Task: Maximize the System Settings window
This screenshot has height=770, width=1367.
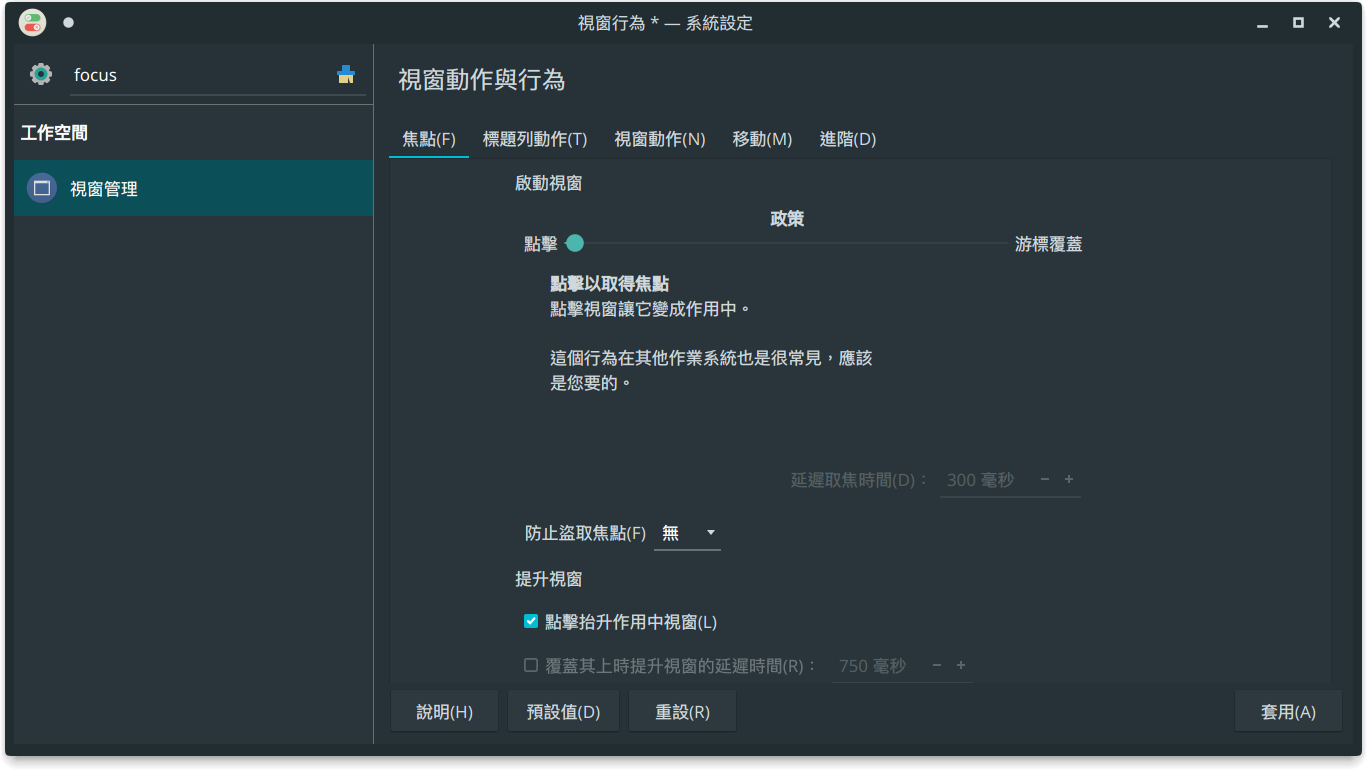Action: coord(1298,23)
